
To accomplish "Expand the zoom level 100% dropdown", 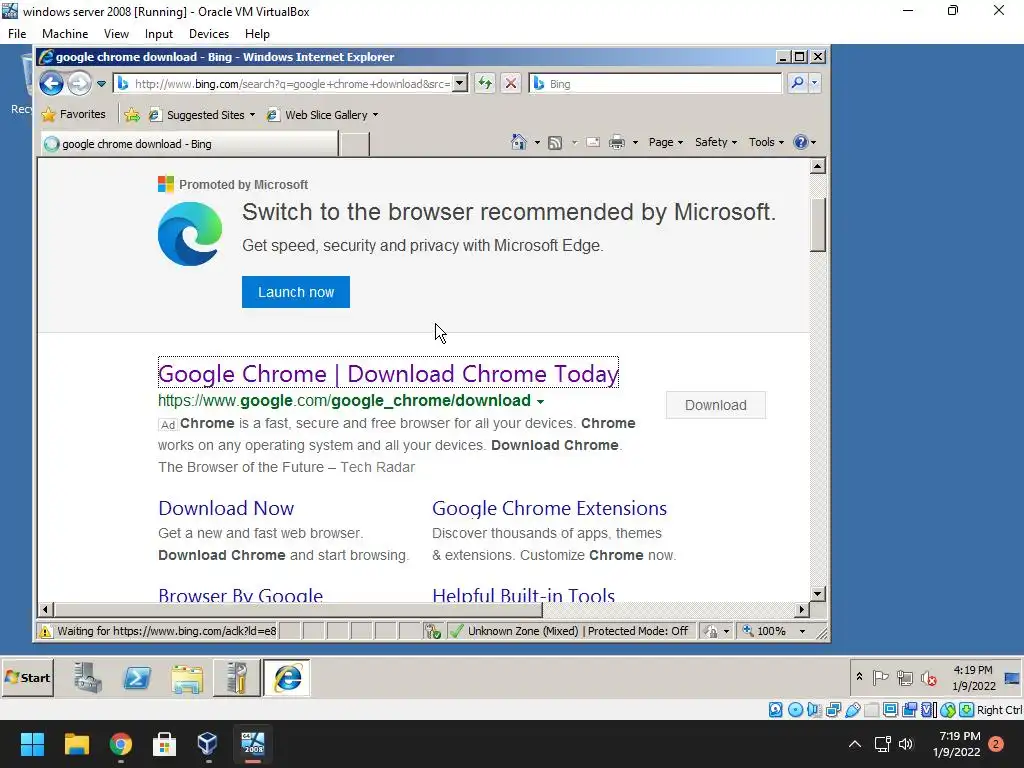I will [802, 631].
